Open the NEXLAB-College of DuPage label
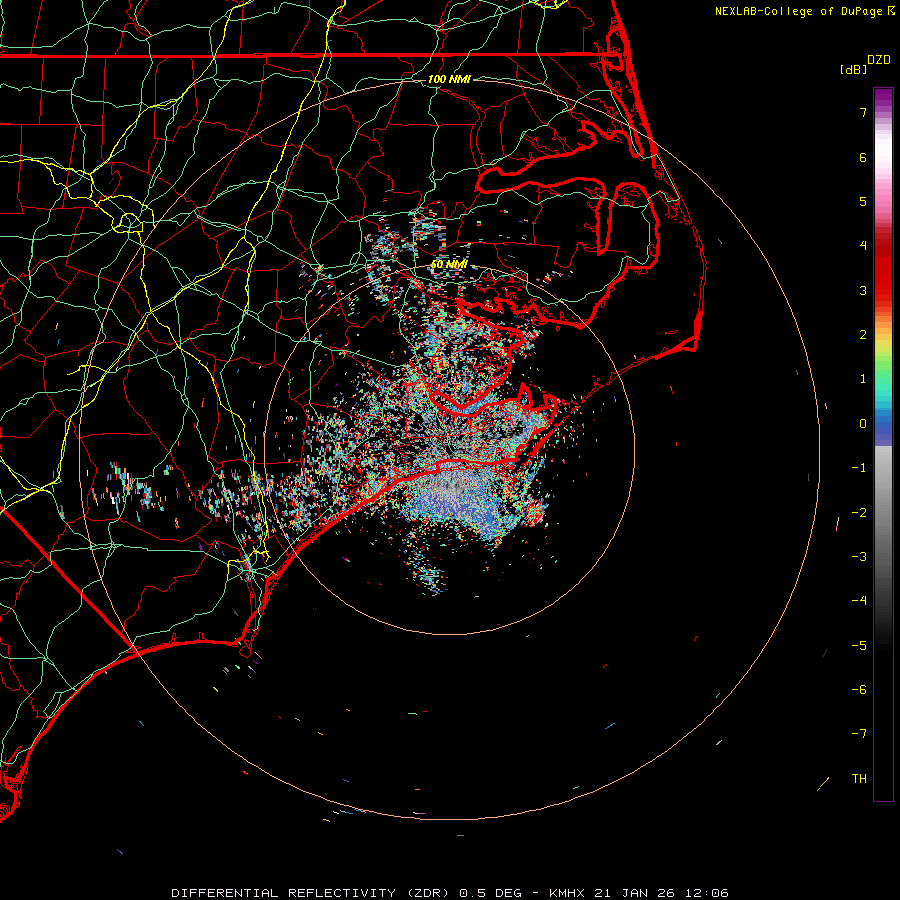The height and width of the screenshot is (900, 900). click(x=799, y=11)
